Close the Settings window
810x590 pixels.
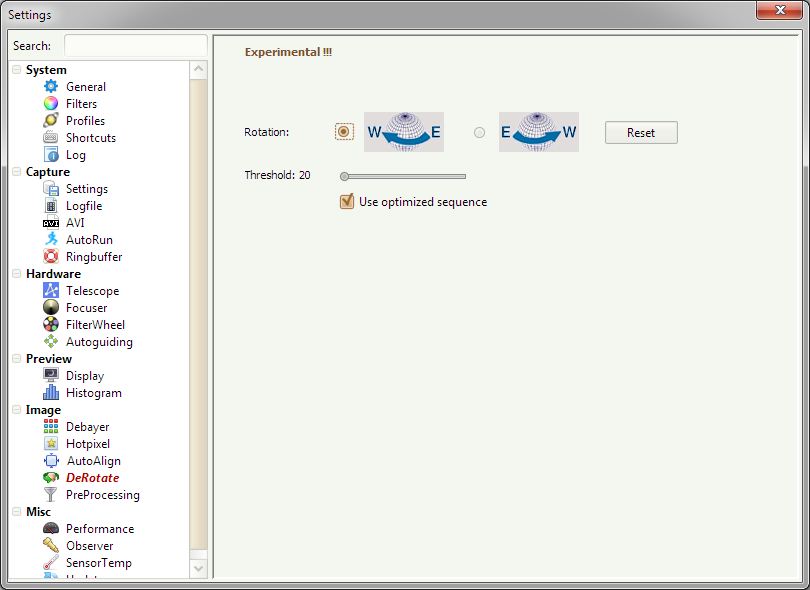point(780,10)
